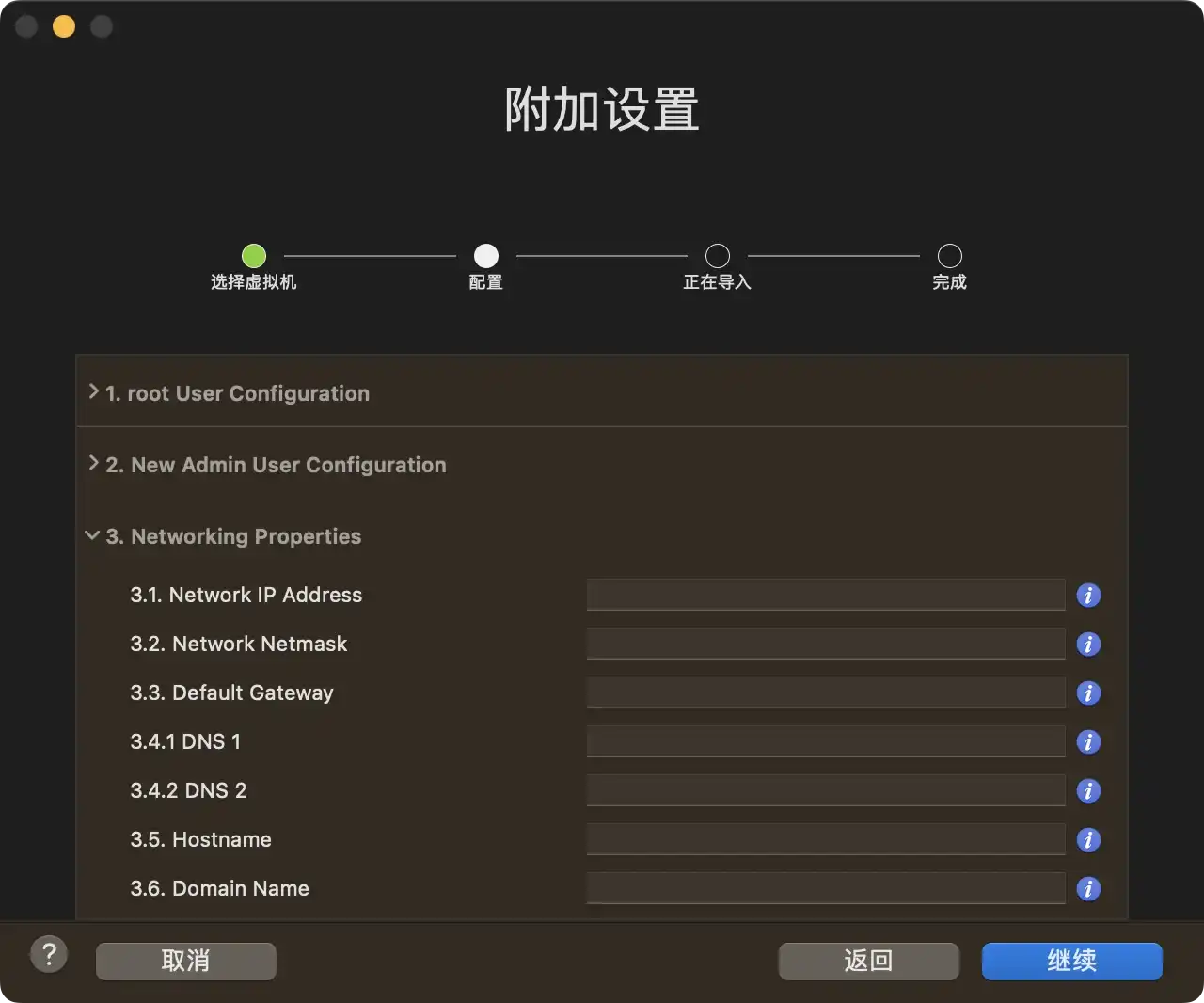This screenshot has height=1003, width=1204.
Task: Collapse the Networking Properties section
Action: coord(91,535)
